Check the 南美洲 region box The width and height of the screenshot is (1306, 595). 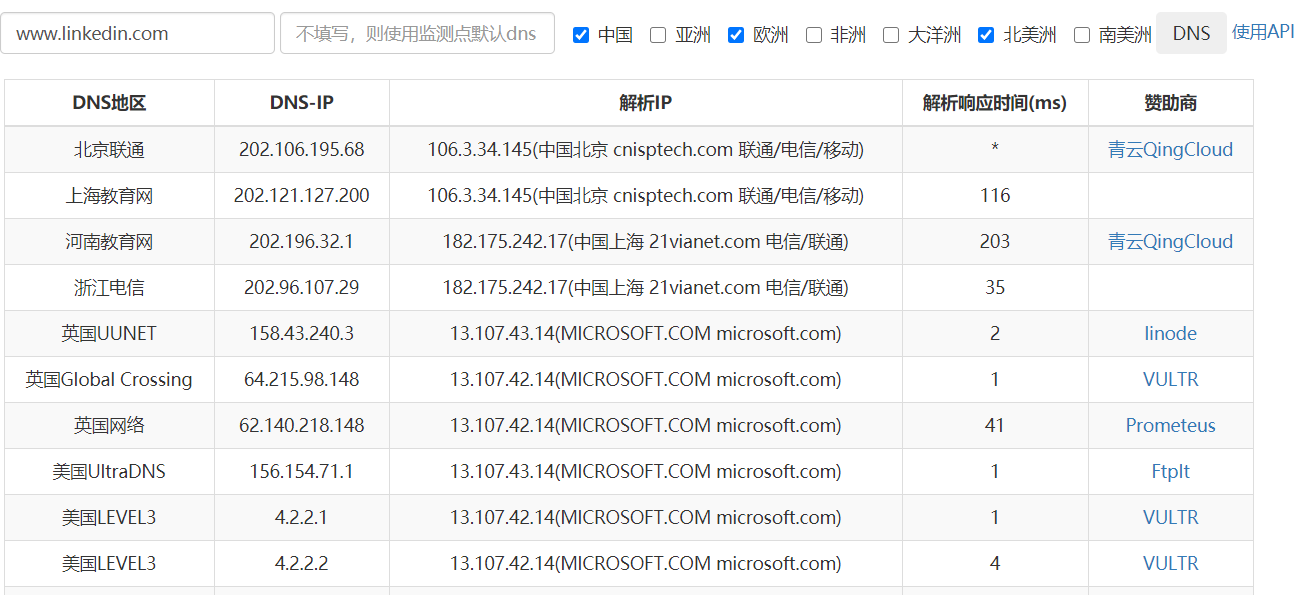coord(1082,35)
